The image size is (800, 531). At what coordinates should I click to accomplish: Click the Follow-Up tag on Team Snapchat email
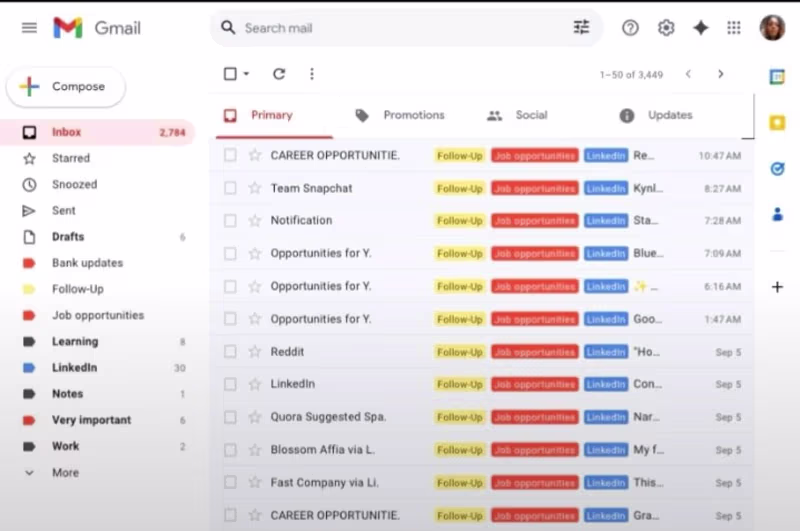click(x=460, y=188)
